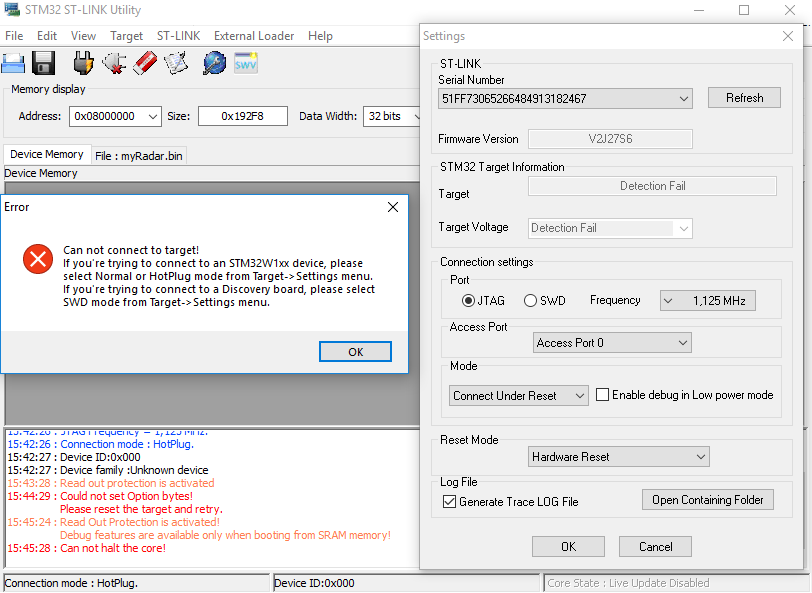
Task: Click log line 'Device ID:0x000' at 15:42:27
Action: click(x=74, y=457)
